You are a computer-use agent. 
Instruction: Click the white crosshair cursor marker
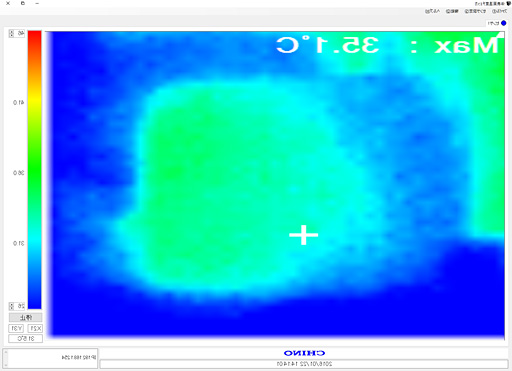(x=303, y=235)
